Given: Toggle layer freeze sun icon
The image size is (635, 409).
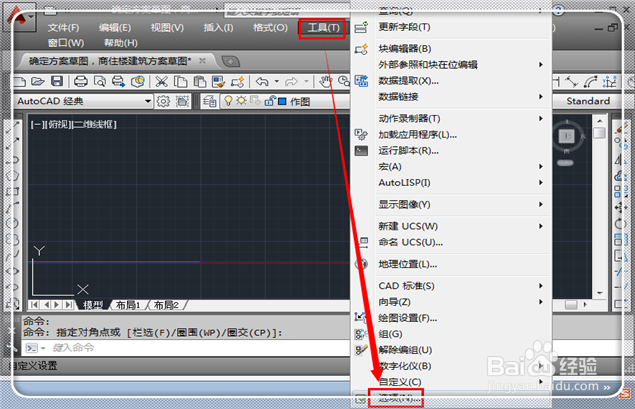Looking at the screenshot, I should (x=241, y=100).
